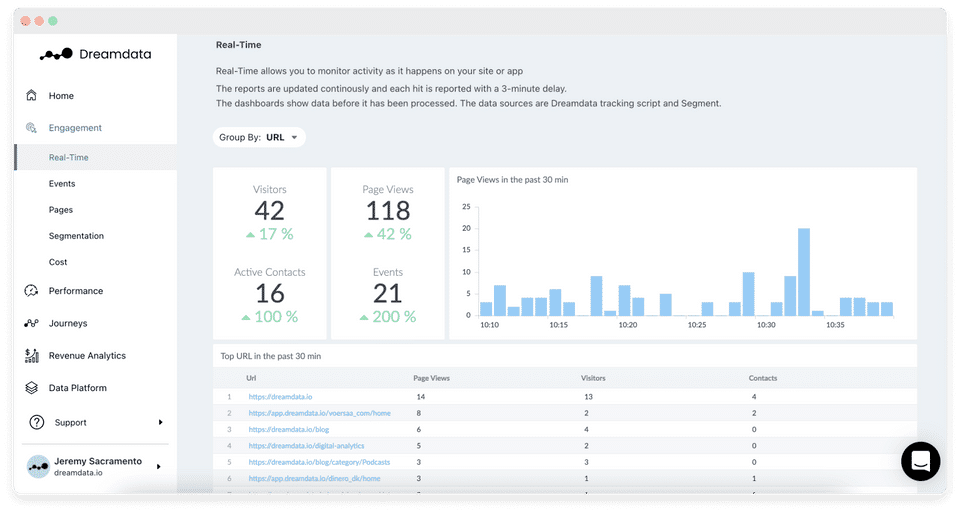Open the Group By URL dropdown

tap(259, 137)
